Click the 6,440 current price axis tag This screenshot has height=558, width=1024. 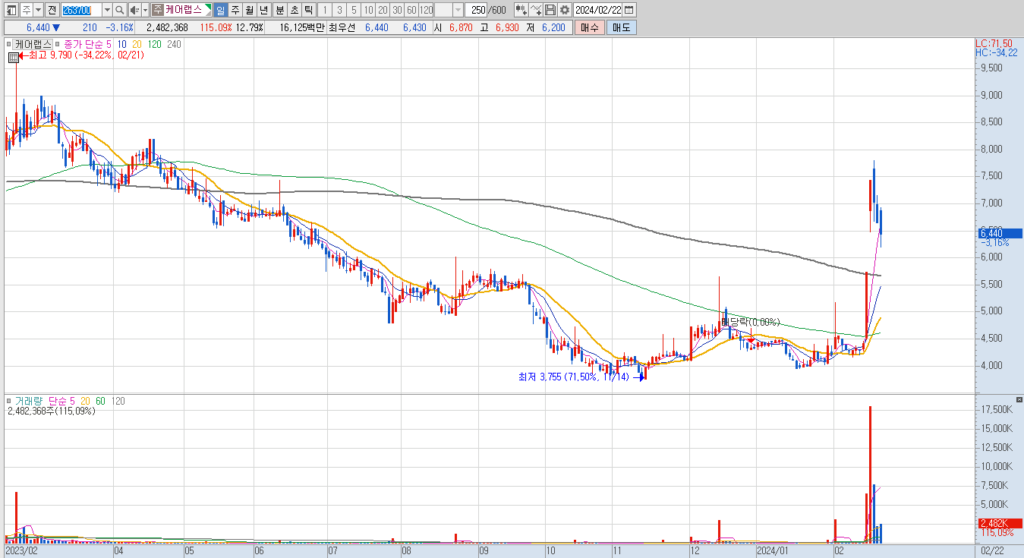pos(1000,233)
